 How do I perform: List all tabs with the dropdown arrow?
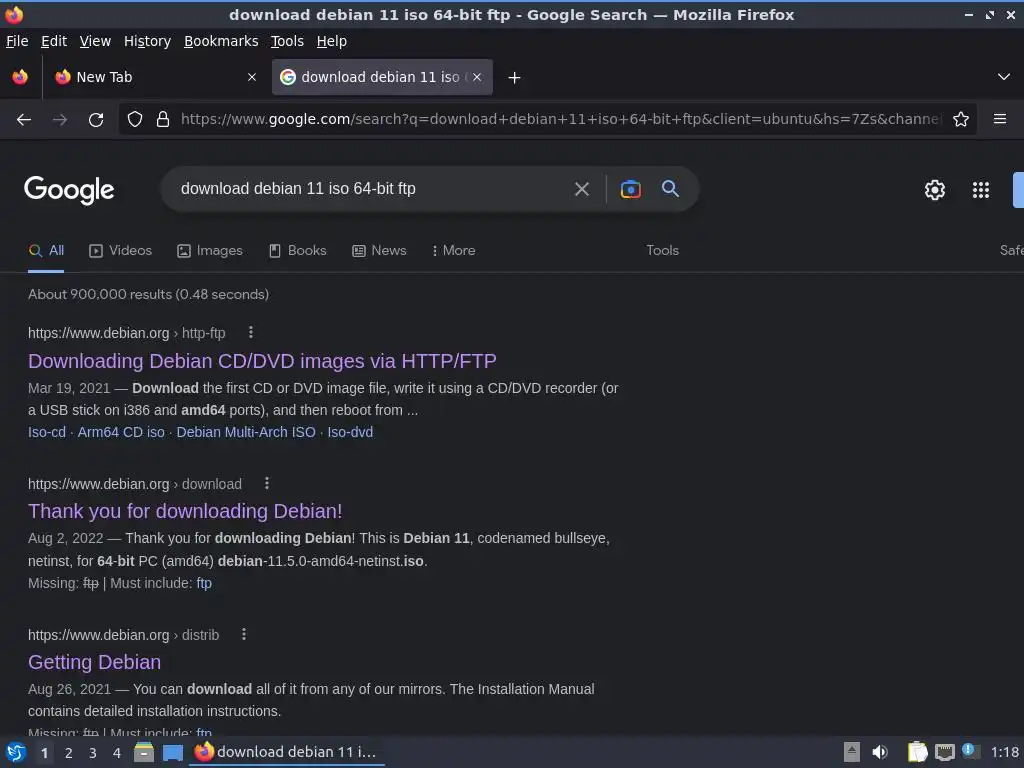point(1004,77)
